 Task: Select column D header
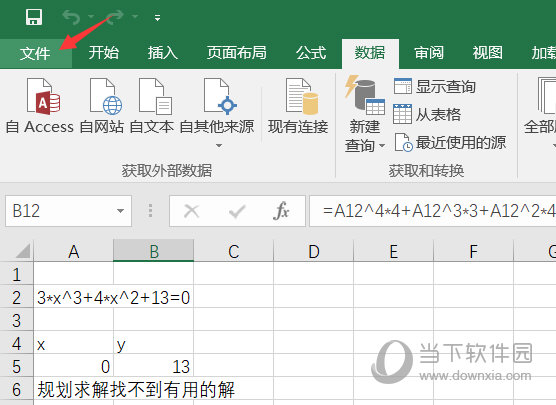point(314,252)
